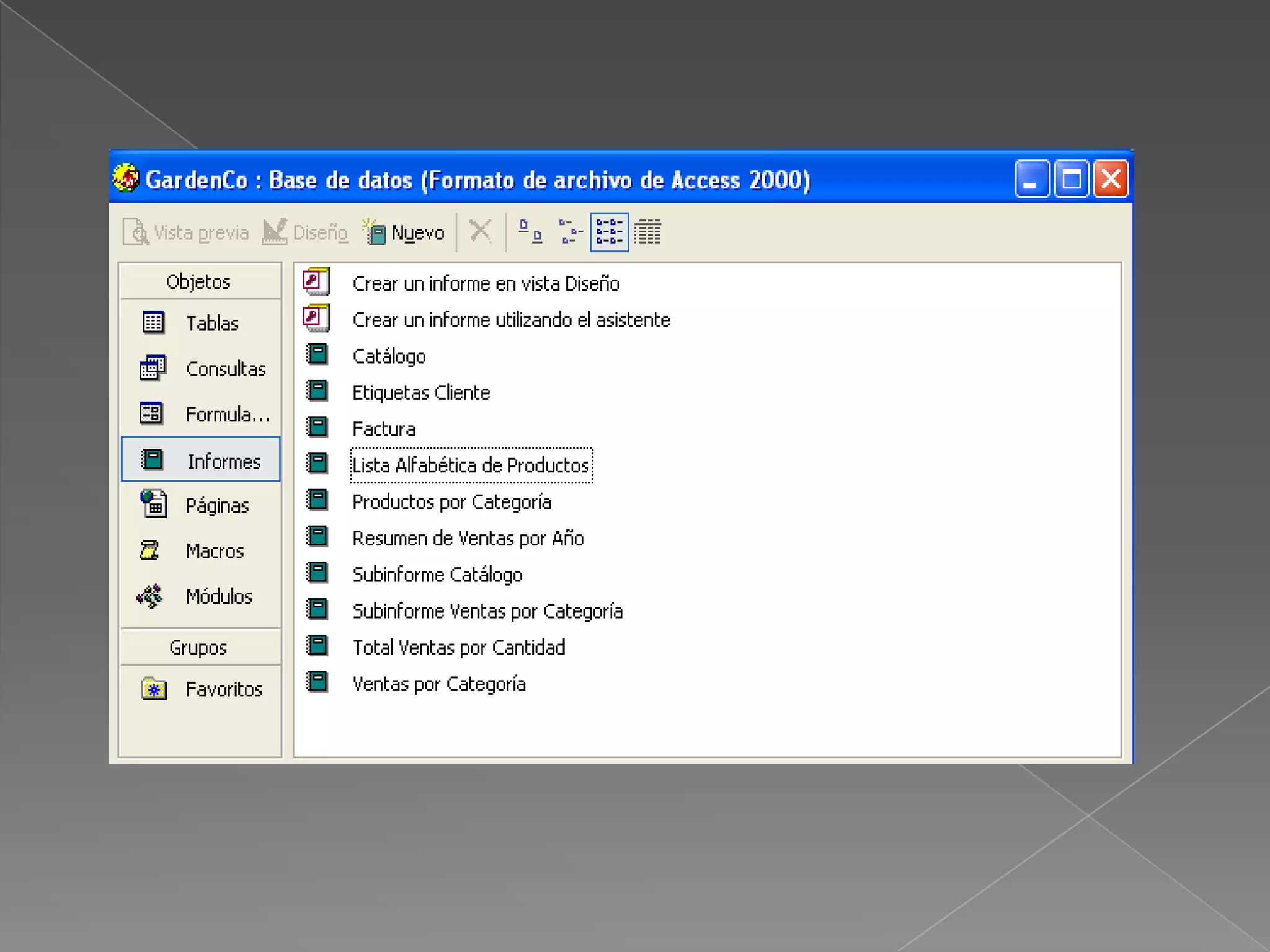Click icon beside Productos por Categoría
The image size is (1270, 952).
click(317, 500)
